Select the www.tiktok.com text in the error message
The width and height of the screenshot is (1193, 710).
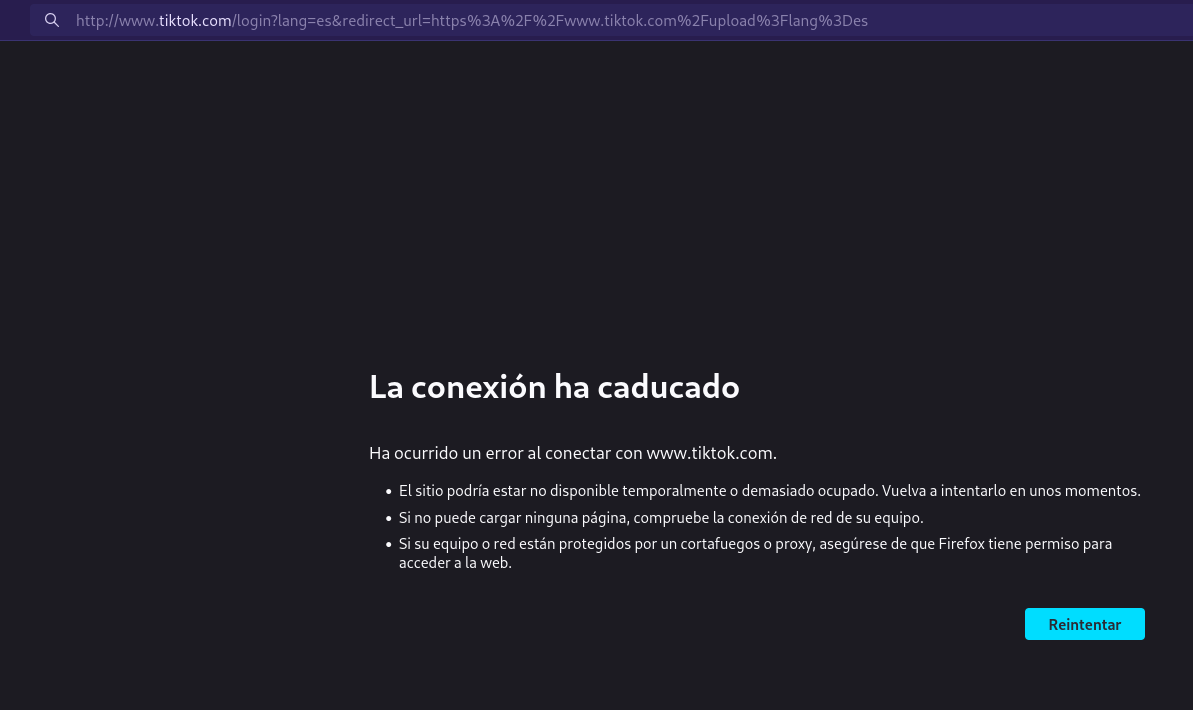click(709, 453)
